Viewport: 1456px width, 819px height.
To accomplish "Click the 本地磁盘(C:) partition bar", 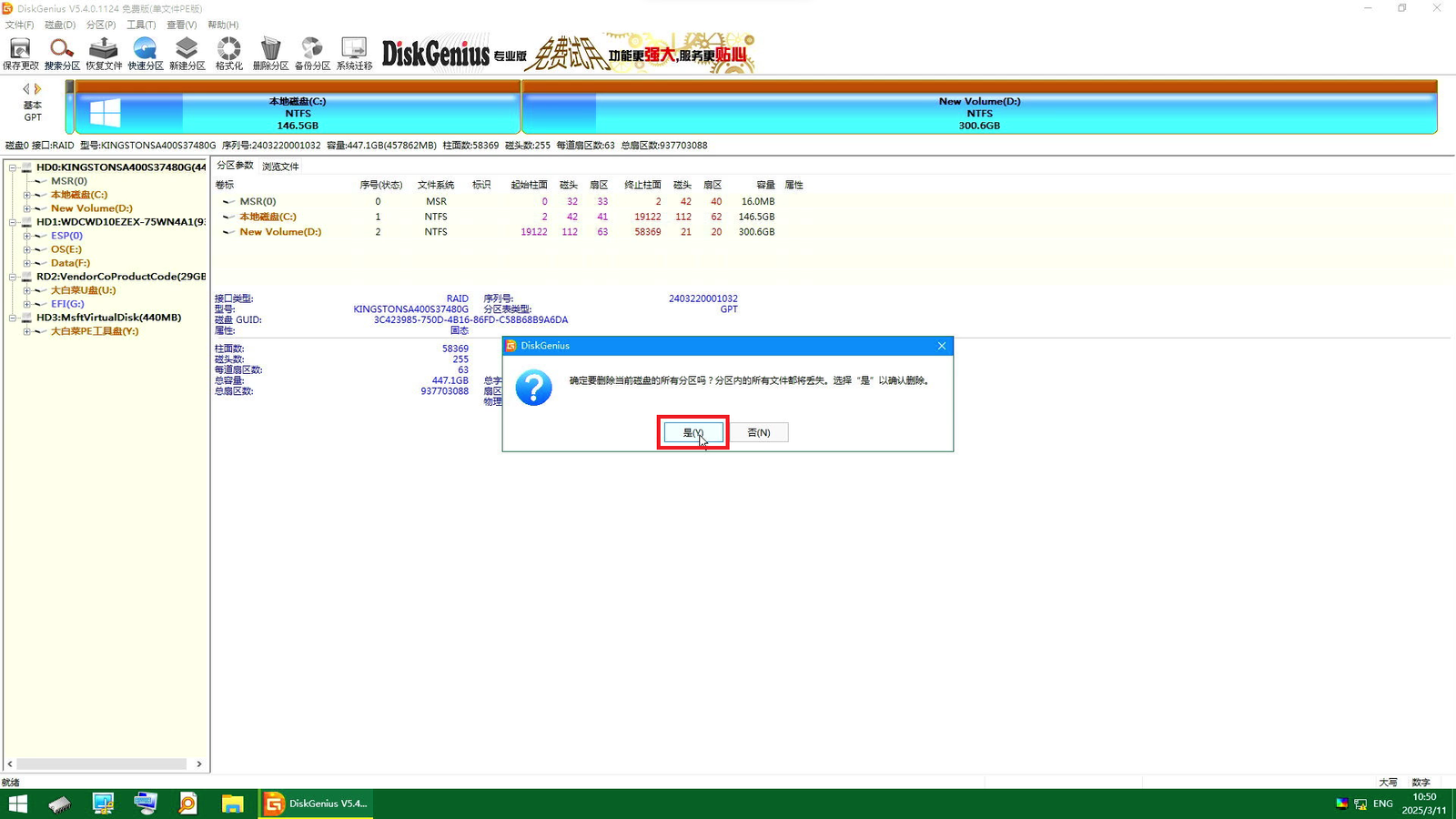I will point(298,107).
